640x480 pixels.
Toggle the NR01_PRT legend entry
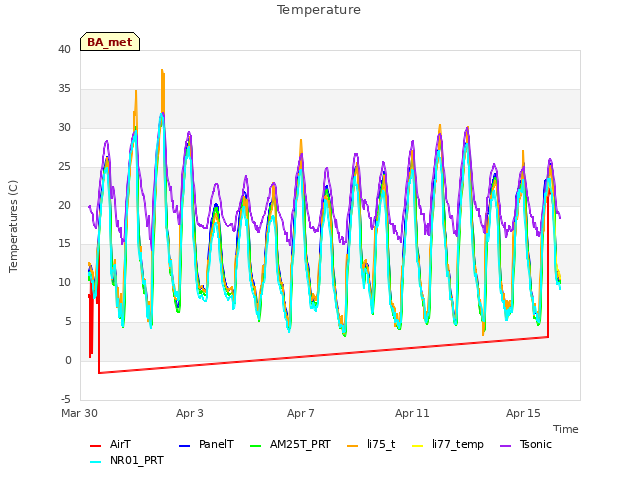click(x=127, y=461)
